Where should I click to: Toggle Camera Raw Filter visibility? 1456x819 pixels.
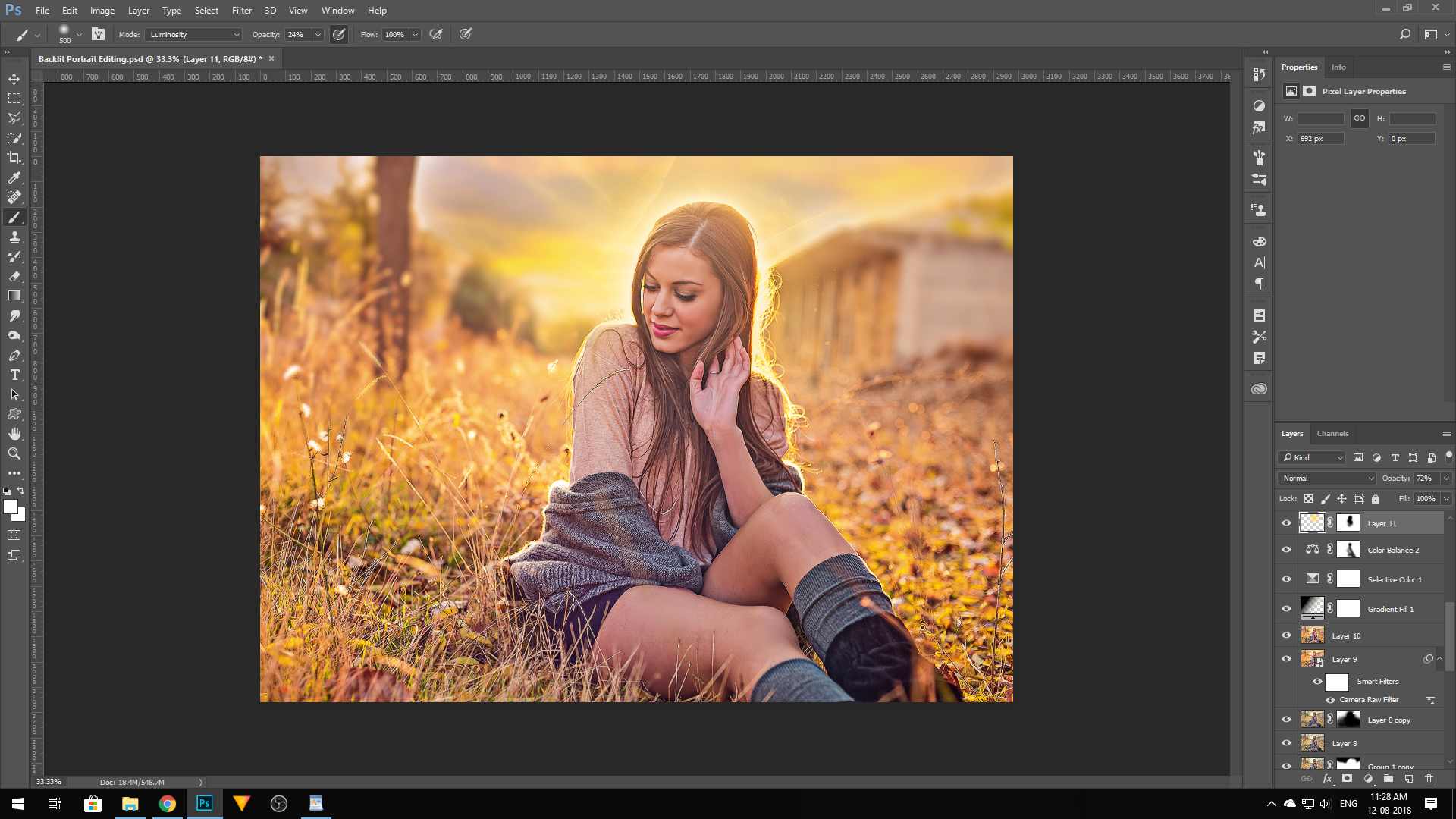1330,700
